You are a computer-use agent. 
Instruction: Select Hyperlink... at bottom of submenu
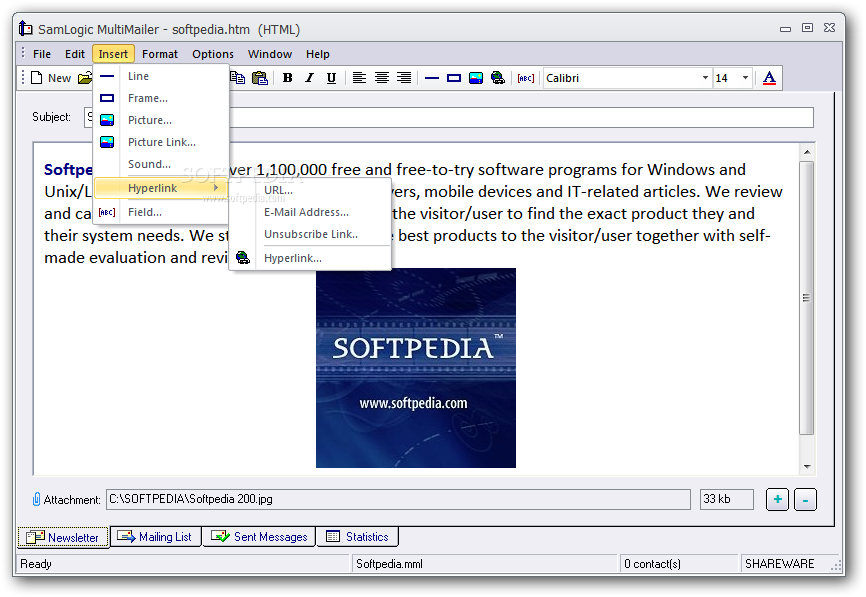[310, 258]
